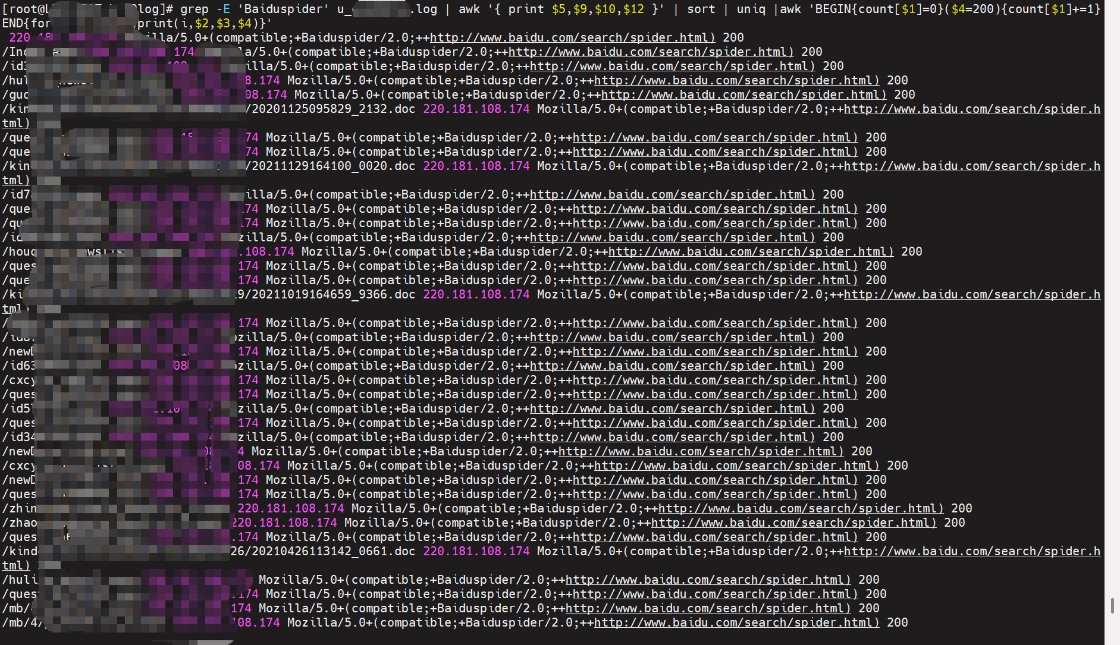Open the spider.html link on the /id7 row
1120x645 pixels.
click(x=672, y=194)
